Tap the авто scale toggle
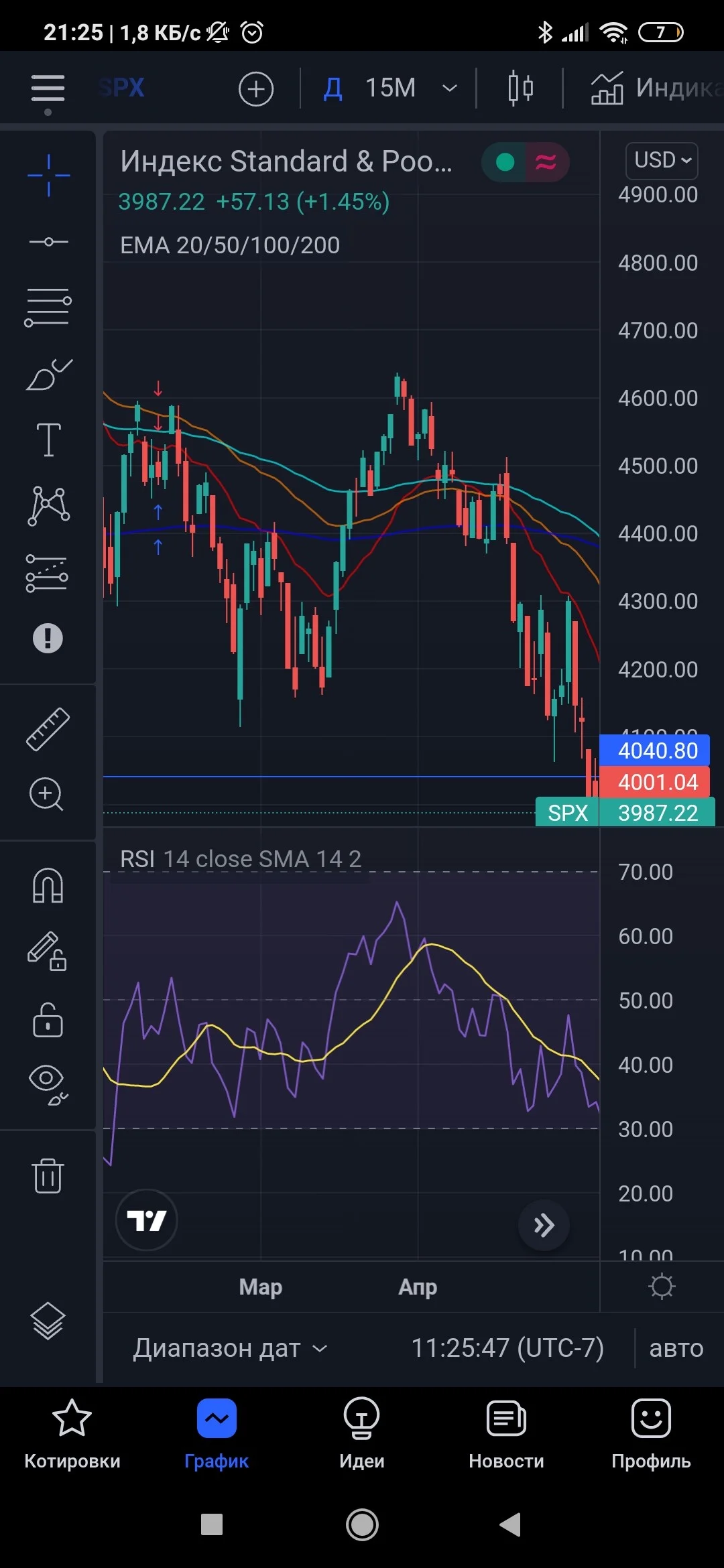This screenshot has width=724, height=1568. [676, 1348]
